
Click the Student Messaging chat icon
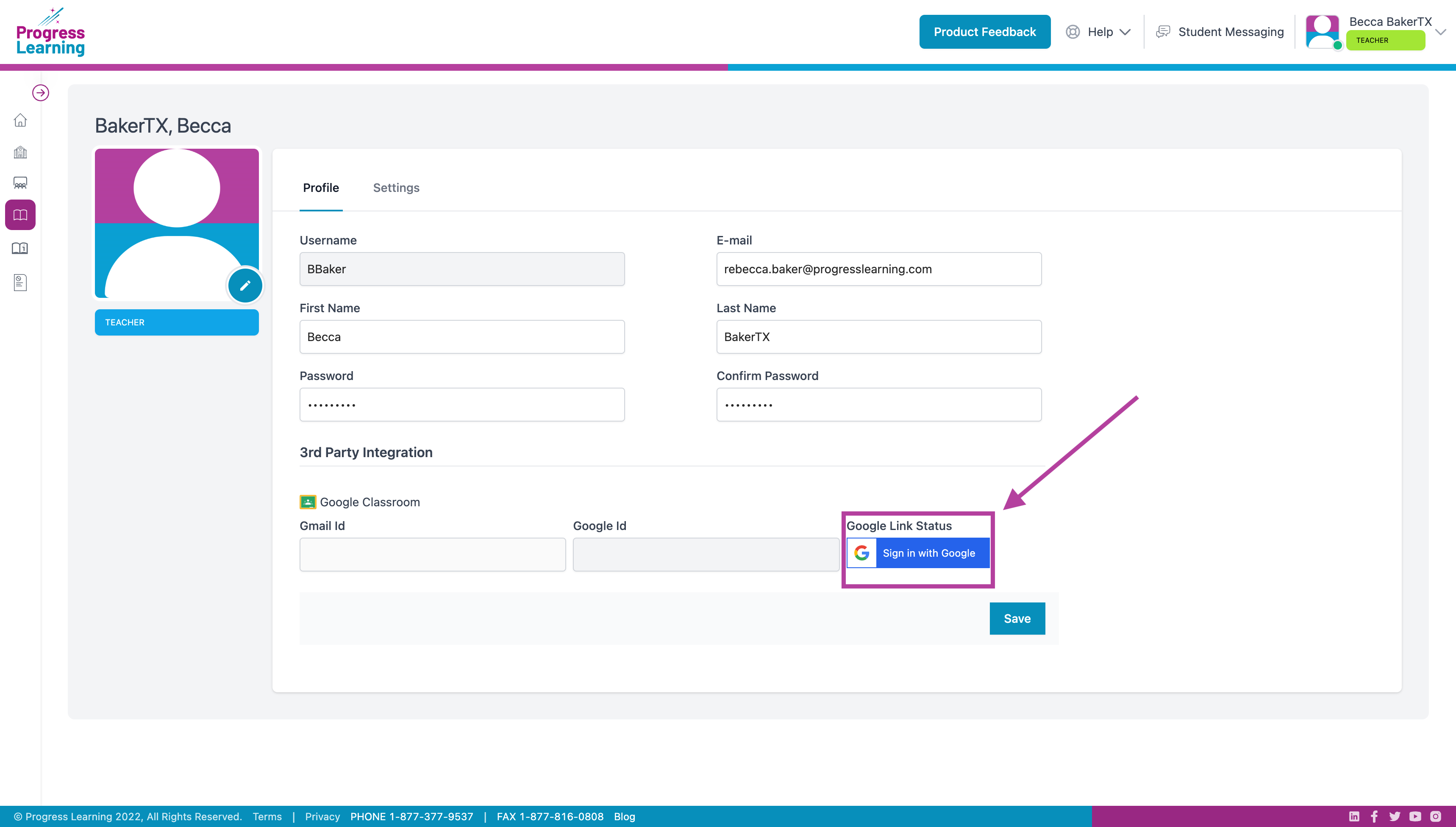point(1163,32)
